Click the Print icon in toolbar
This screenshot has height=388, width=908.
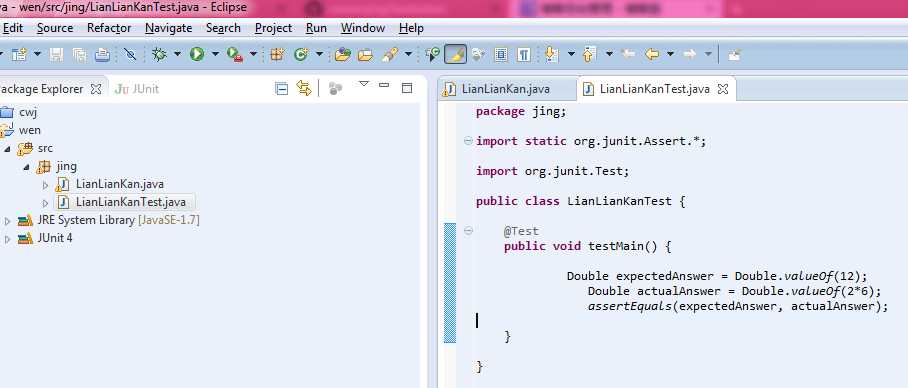click(x=102, y=54)
